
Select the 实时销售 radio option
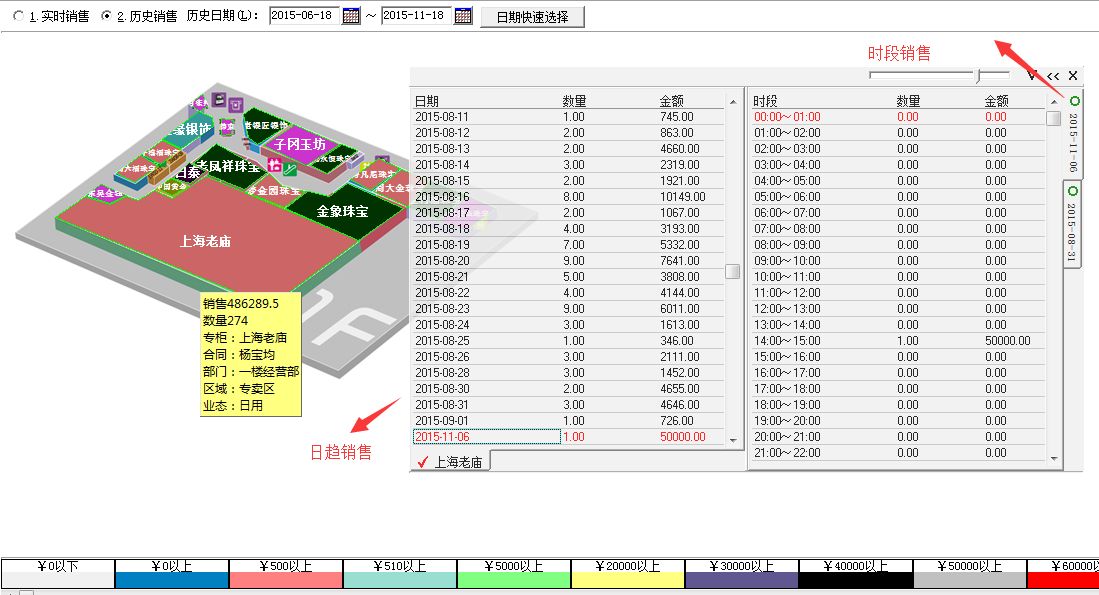point(19,15)
